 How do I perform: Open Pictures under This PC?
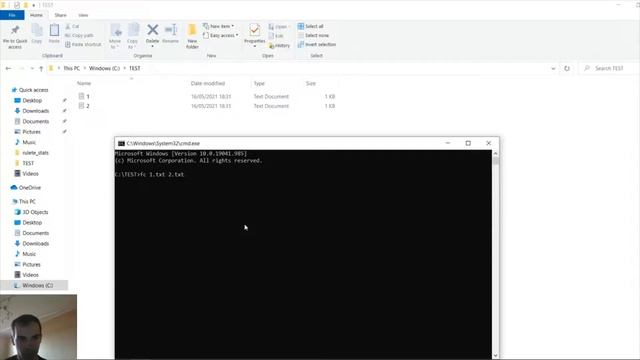(x=31, y=264)
